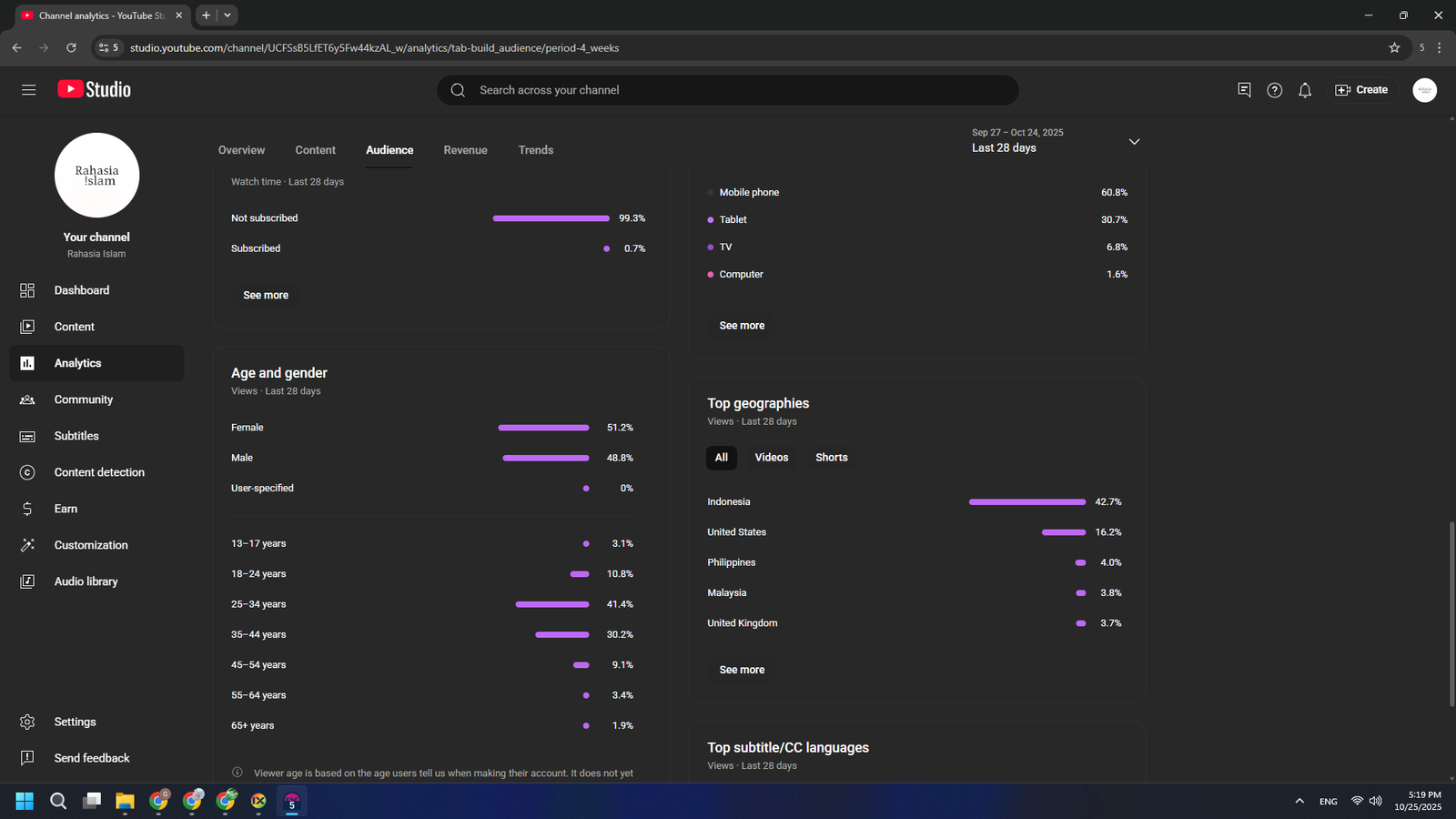This screenshot has width=1456, height=819.
Task: Open Subtitles in the sidebar
Action: (x=96, y=436)
